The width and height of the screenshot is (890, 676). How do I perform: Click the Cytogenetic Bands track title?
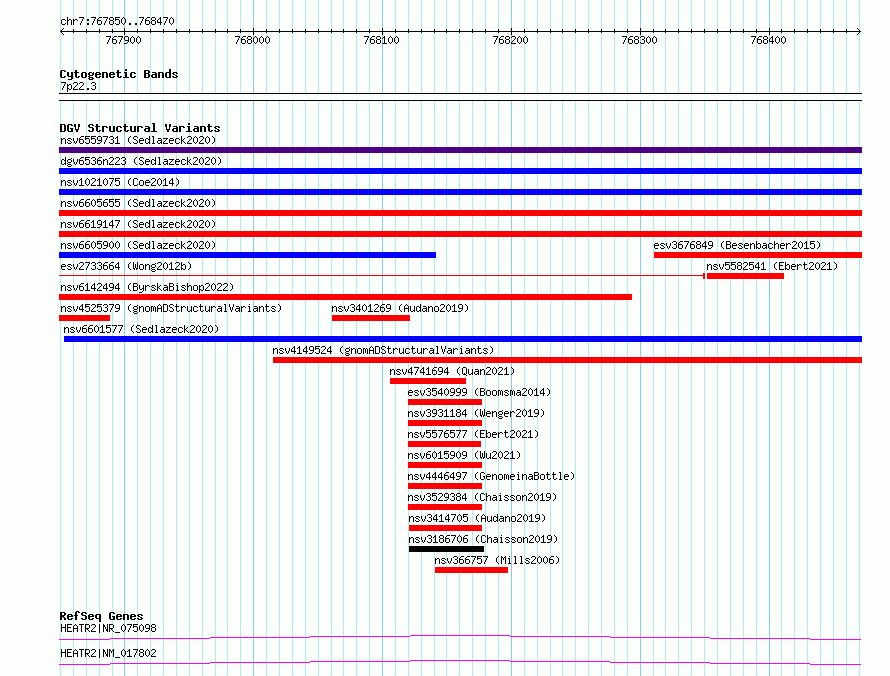(x=119, y=74)
